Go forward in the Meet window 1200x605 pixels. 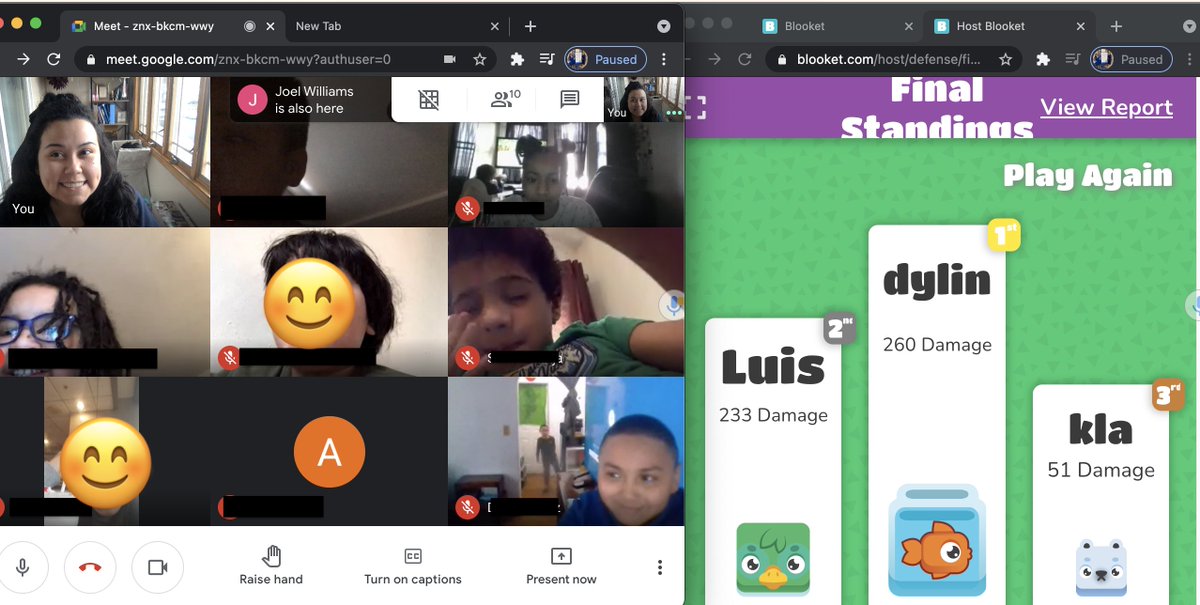[x=22, y=59]
